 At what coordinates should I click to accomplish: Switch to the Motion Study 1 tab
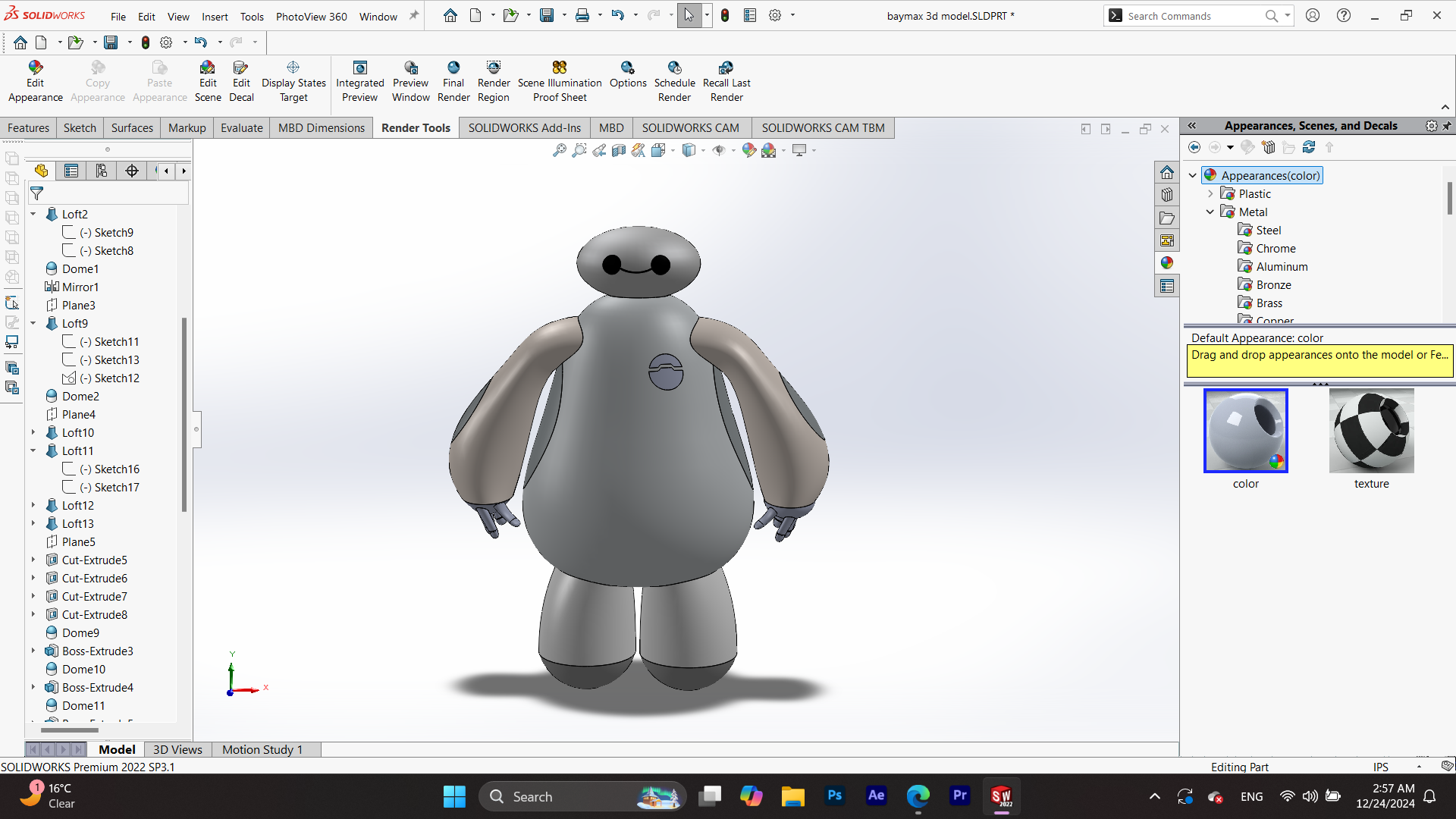[262, 749]
